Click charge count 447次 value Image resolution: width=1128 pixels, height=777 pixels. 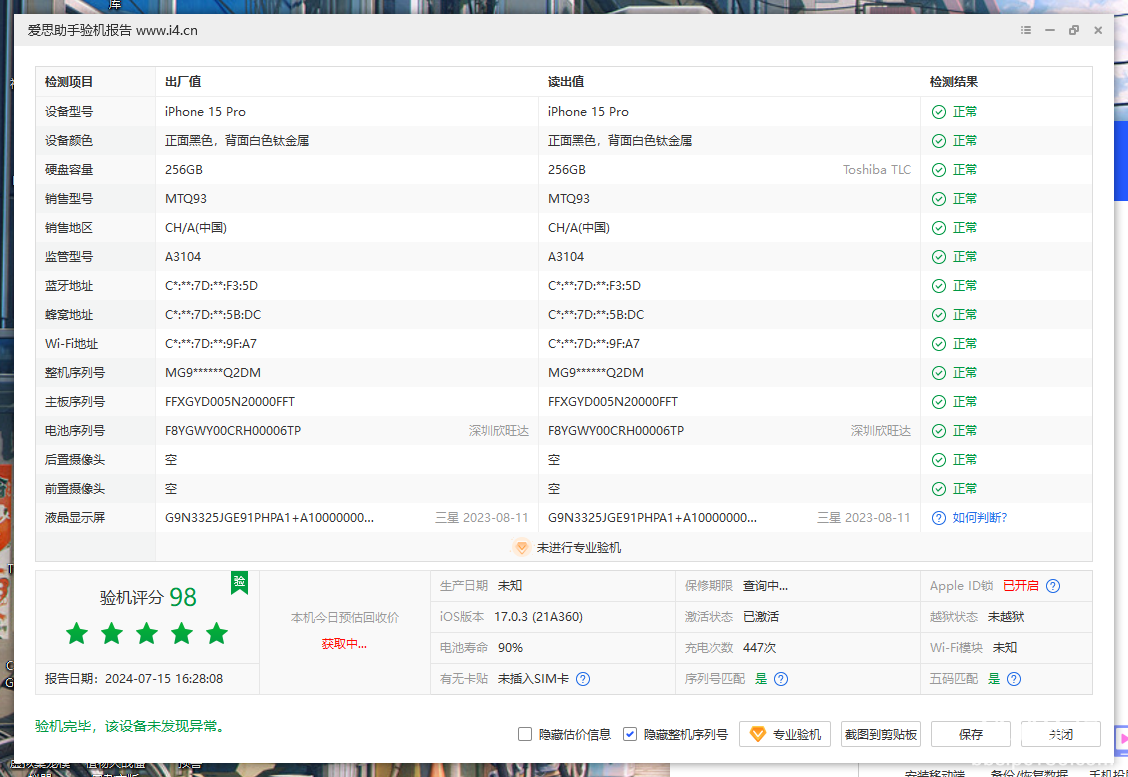tap(760, 648)
